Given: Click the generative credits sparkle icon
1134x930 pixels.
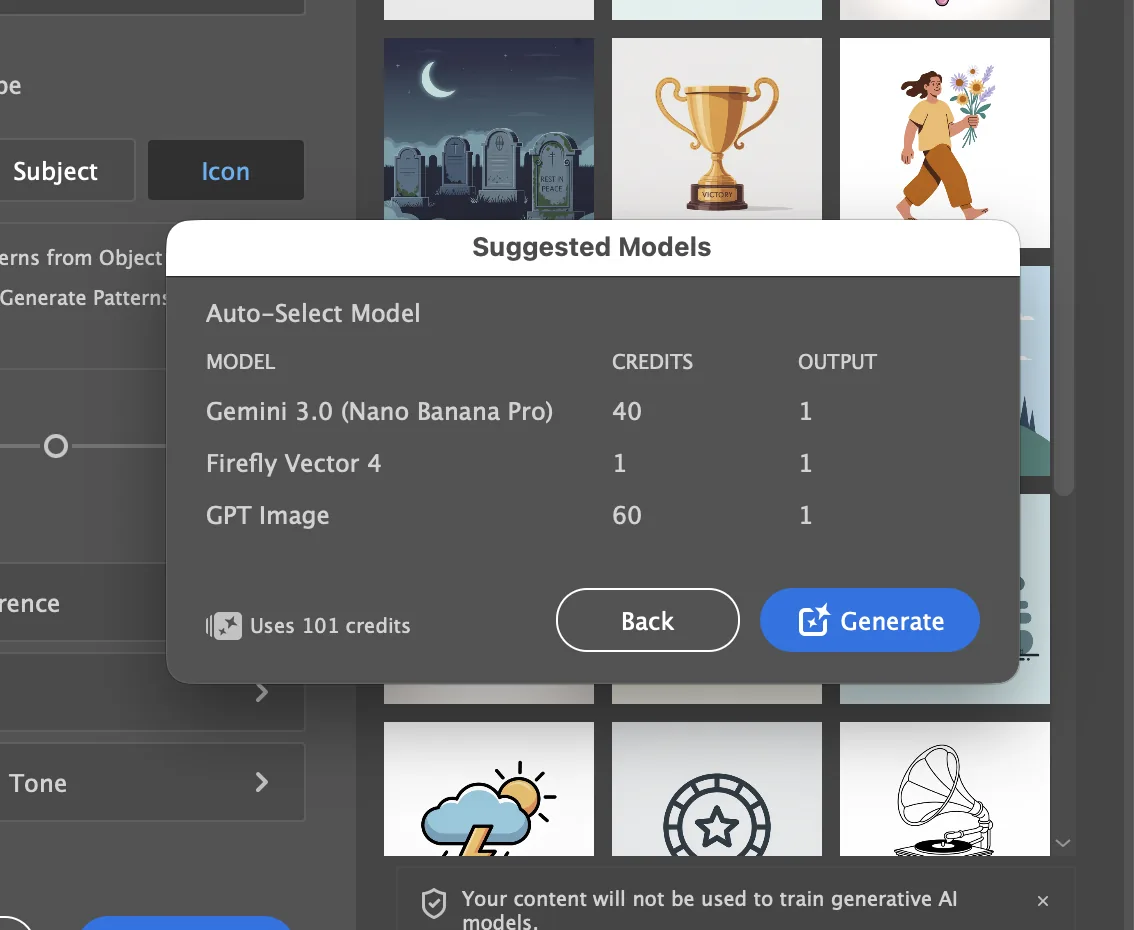Looking at the screenshot, I should tap(224, 626).
